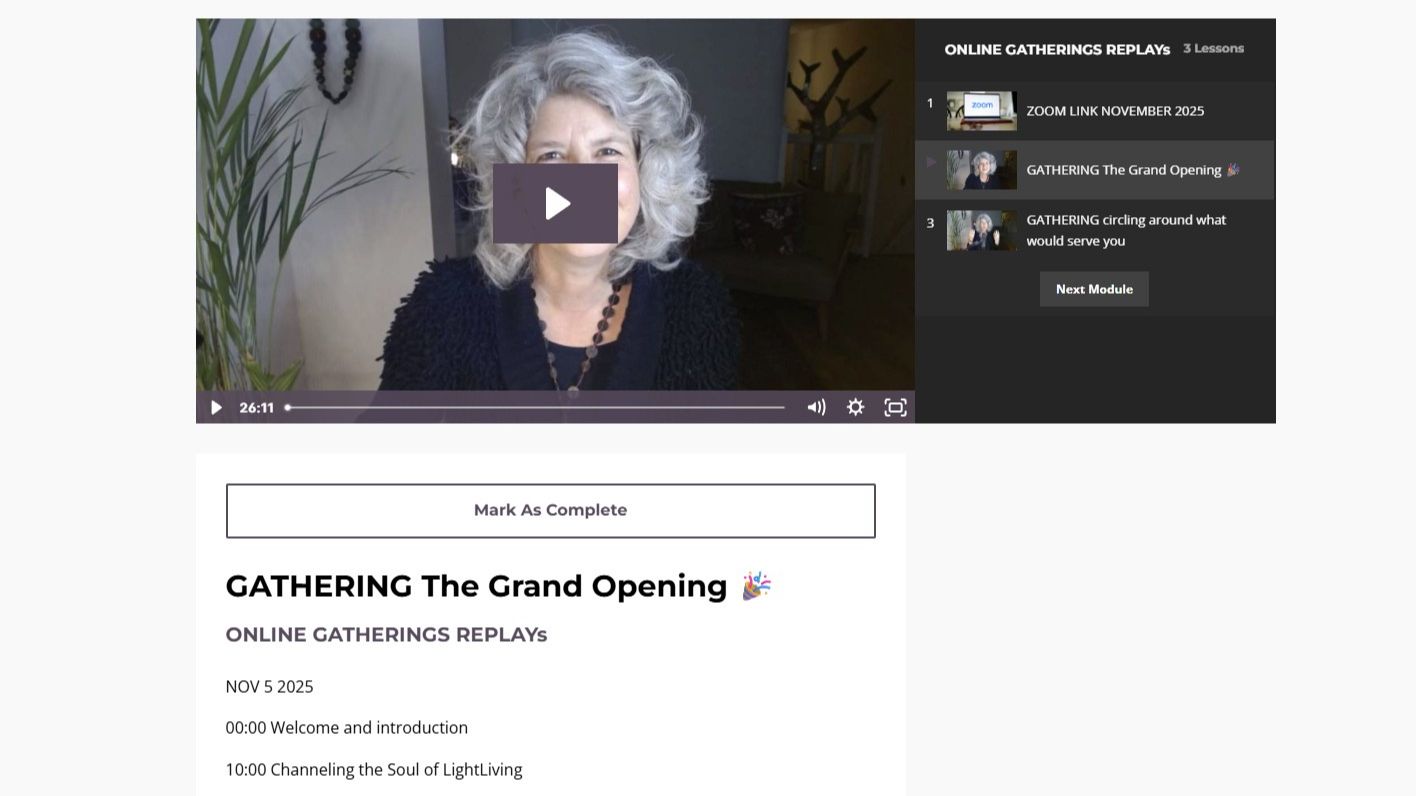Open video settings via the gear icon
This screenshot has width=1416, height=796.
pos(856,407)
